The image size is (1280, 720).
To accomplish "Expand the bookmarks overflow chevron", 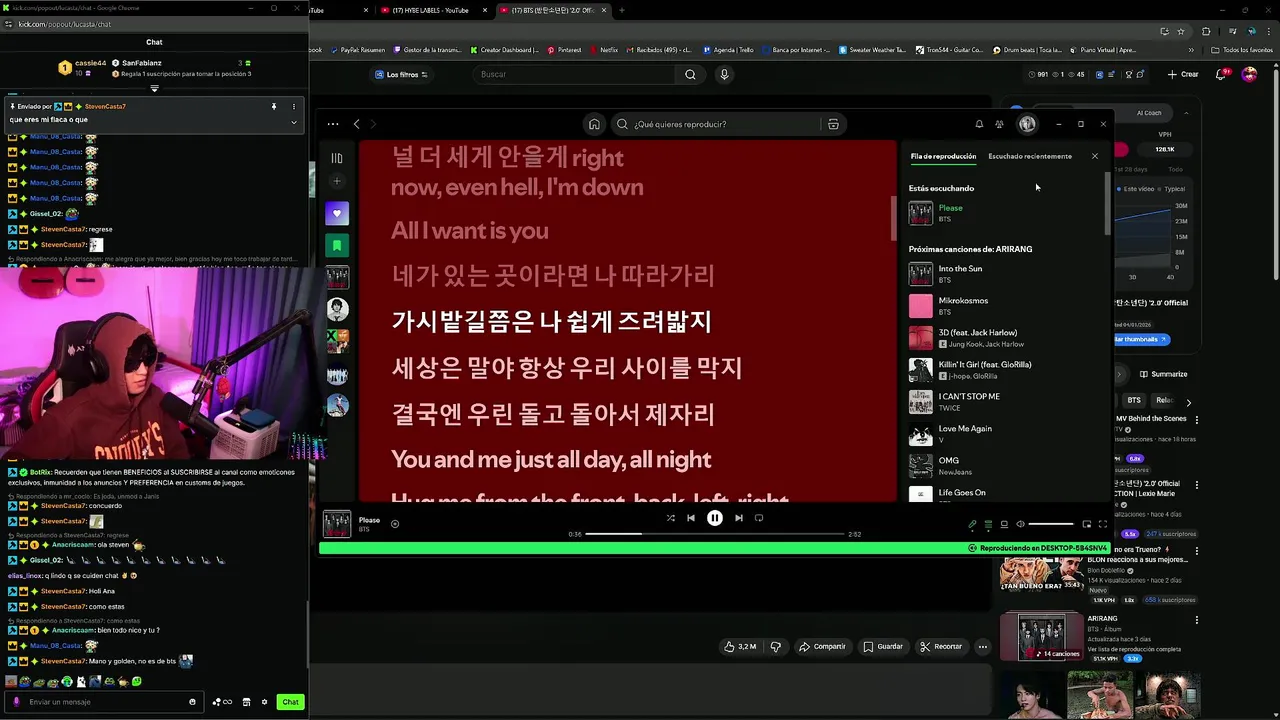I will pyautogui.click(x=1191, y=49).
